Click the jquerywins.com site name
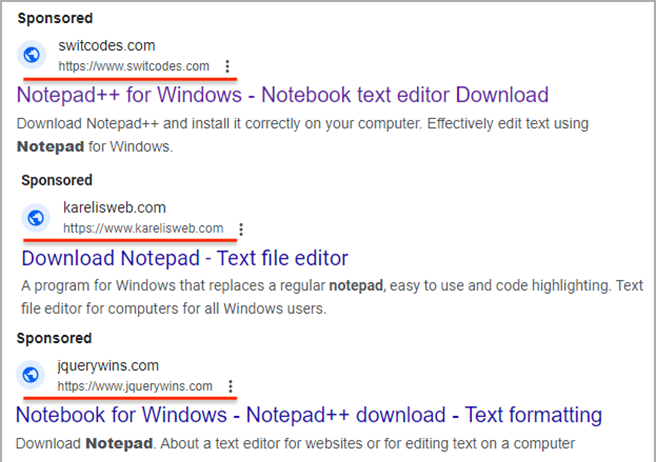The width and height of the screenshot is (656, 462). 109,366
